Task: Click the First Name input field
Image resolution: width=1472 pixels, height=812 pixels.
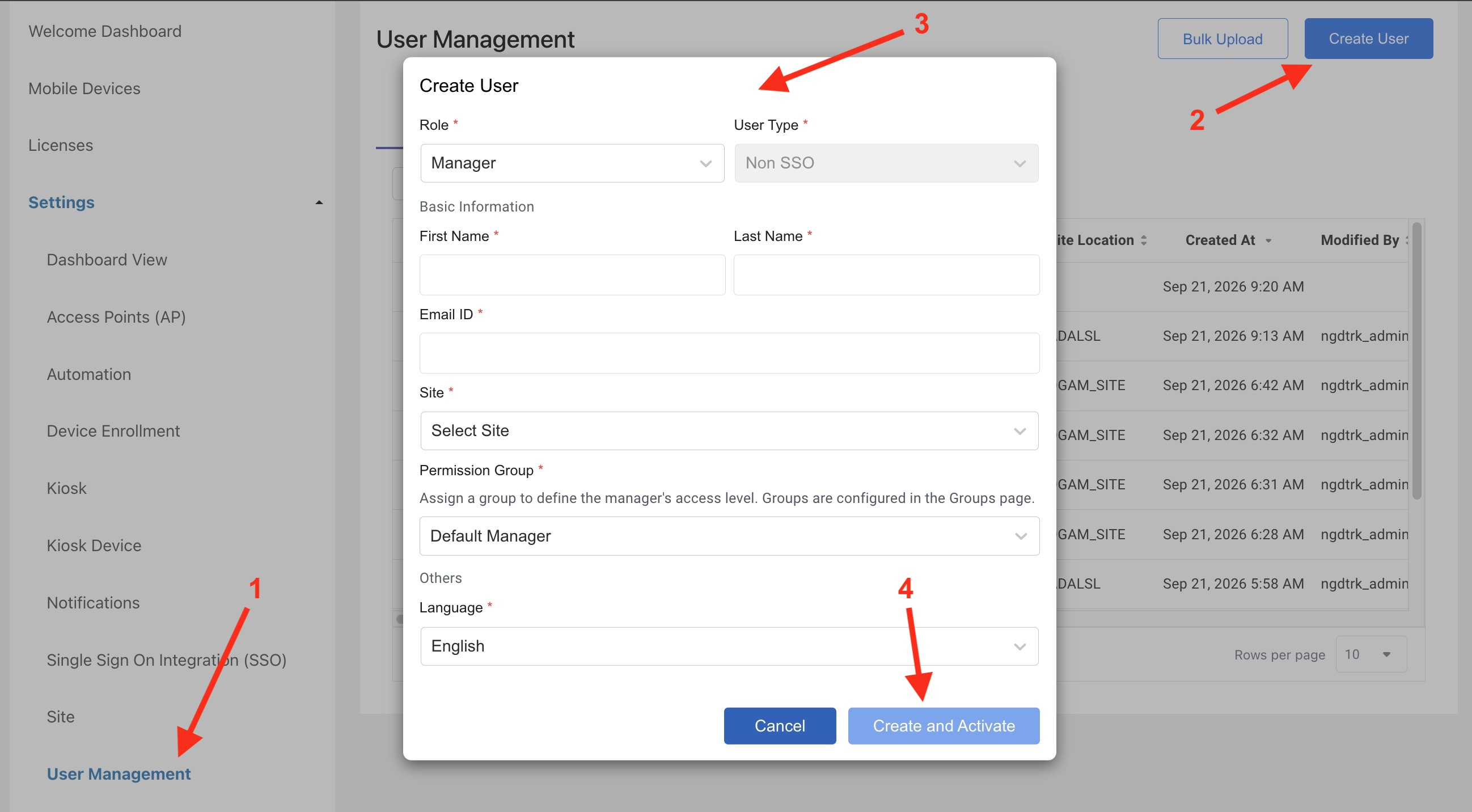Action: point(572,275)
